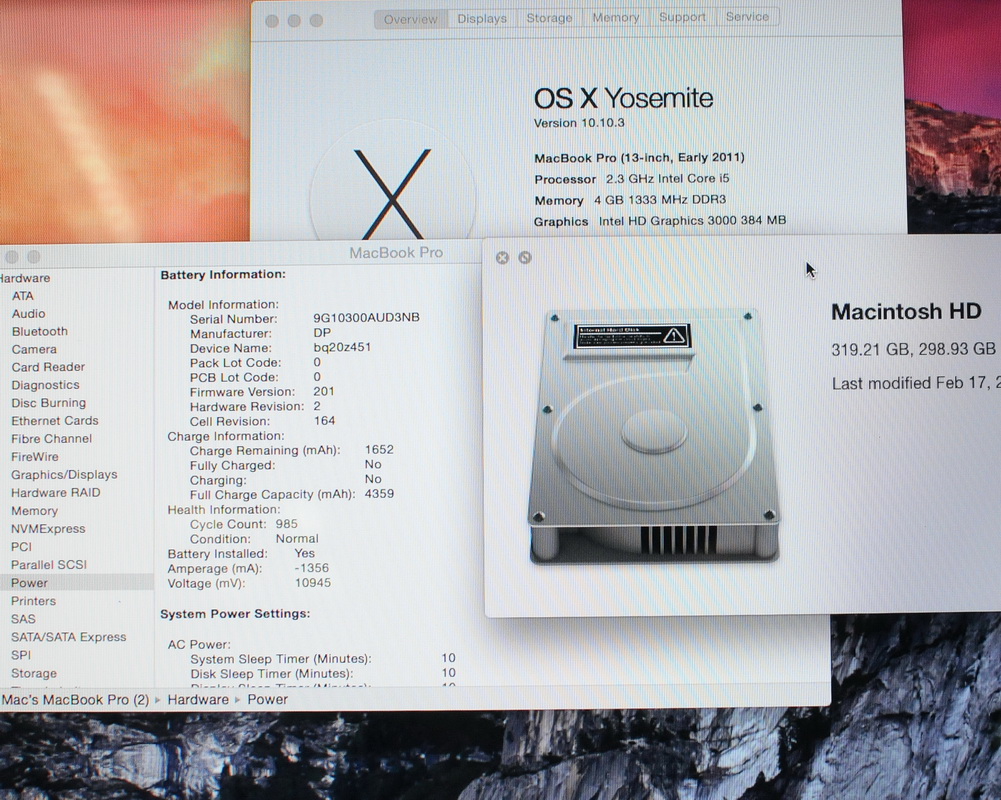
Task: Select PCI in the sidebar
Action: click(x=21, y=547)
